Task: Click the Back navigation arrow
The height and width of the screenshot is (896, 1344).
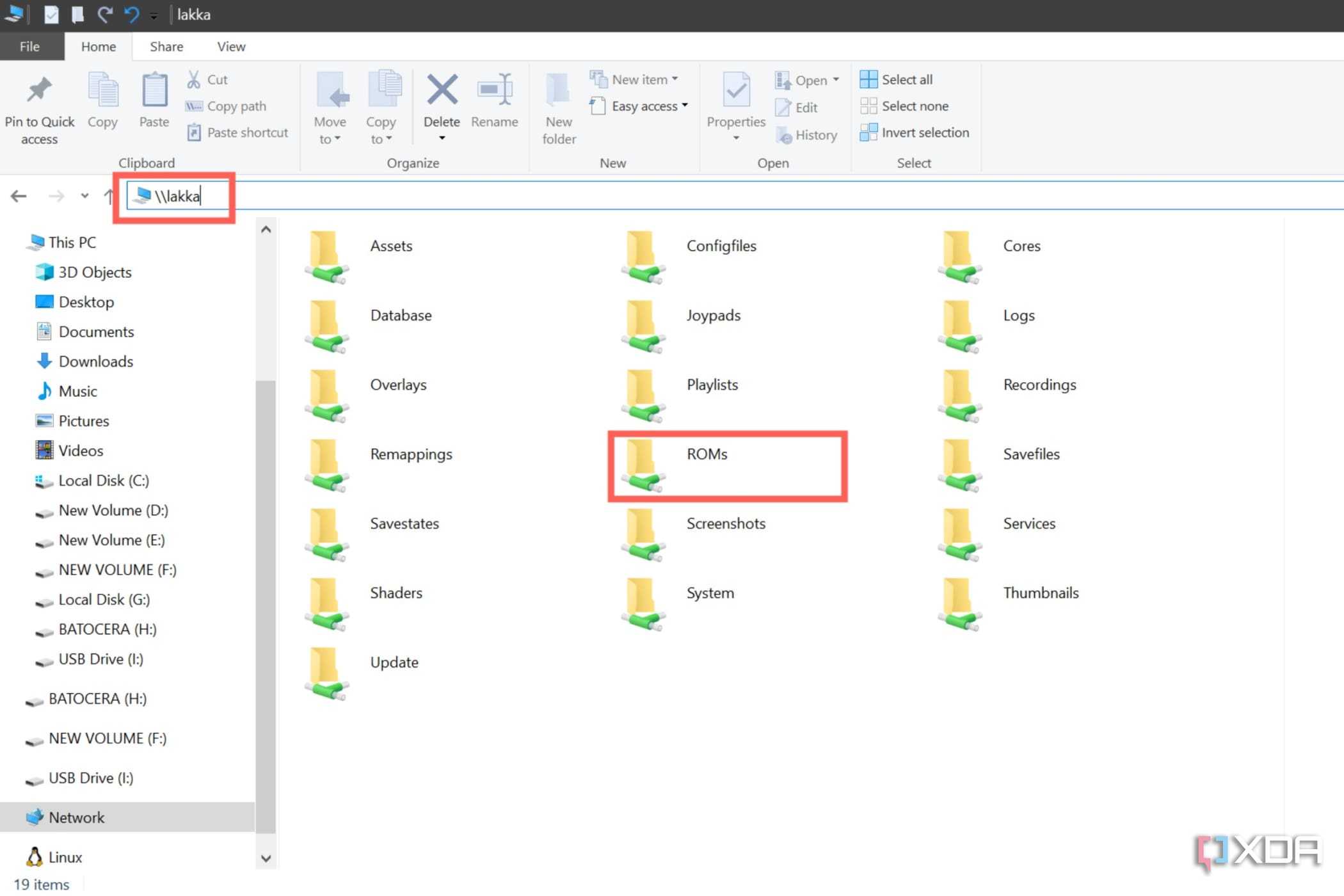Action: click(x=19, y=196)
